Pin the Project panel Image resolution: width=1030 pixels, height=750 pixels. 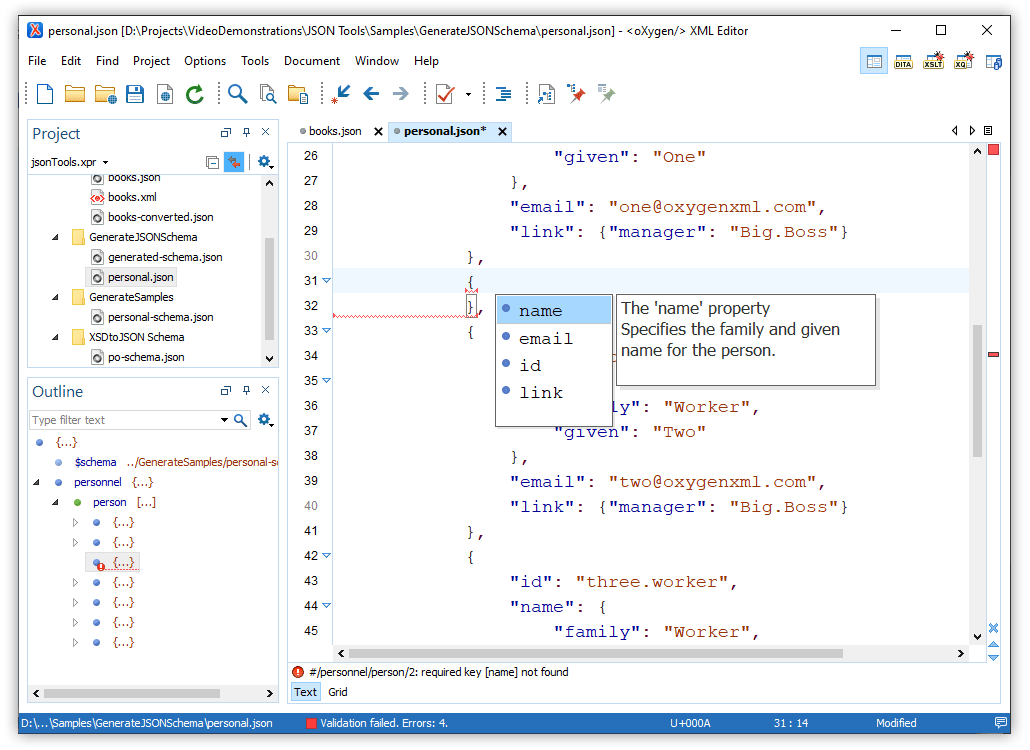pos(246,133)
